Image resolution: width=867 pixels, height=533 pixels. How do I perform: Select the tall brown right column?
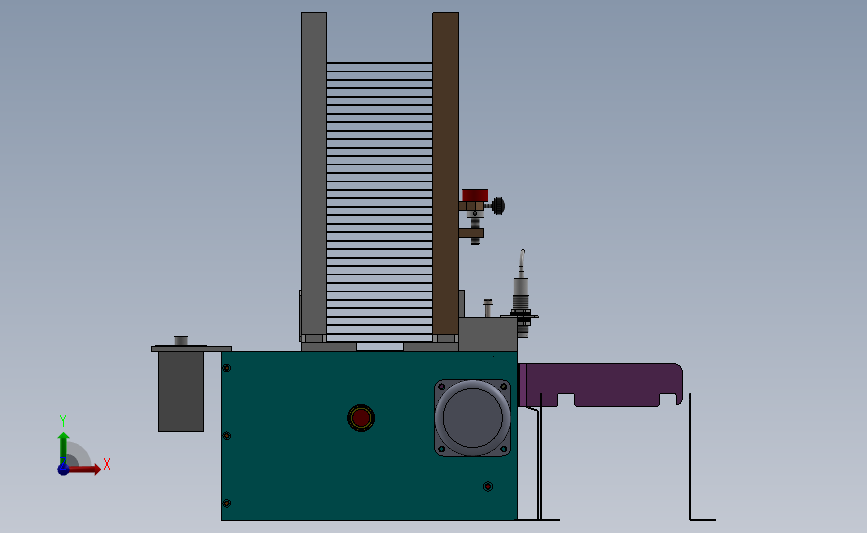point(445,174)
